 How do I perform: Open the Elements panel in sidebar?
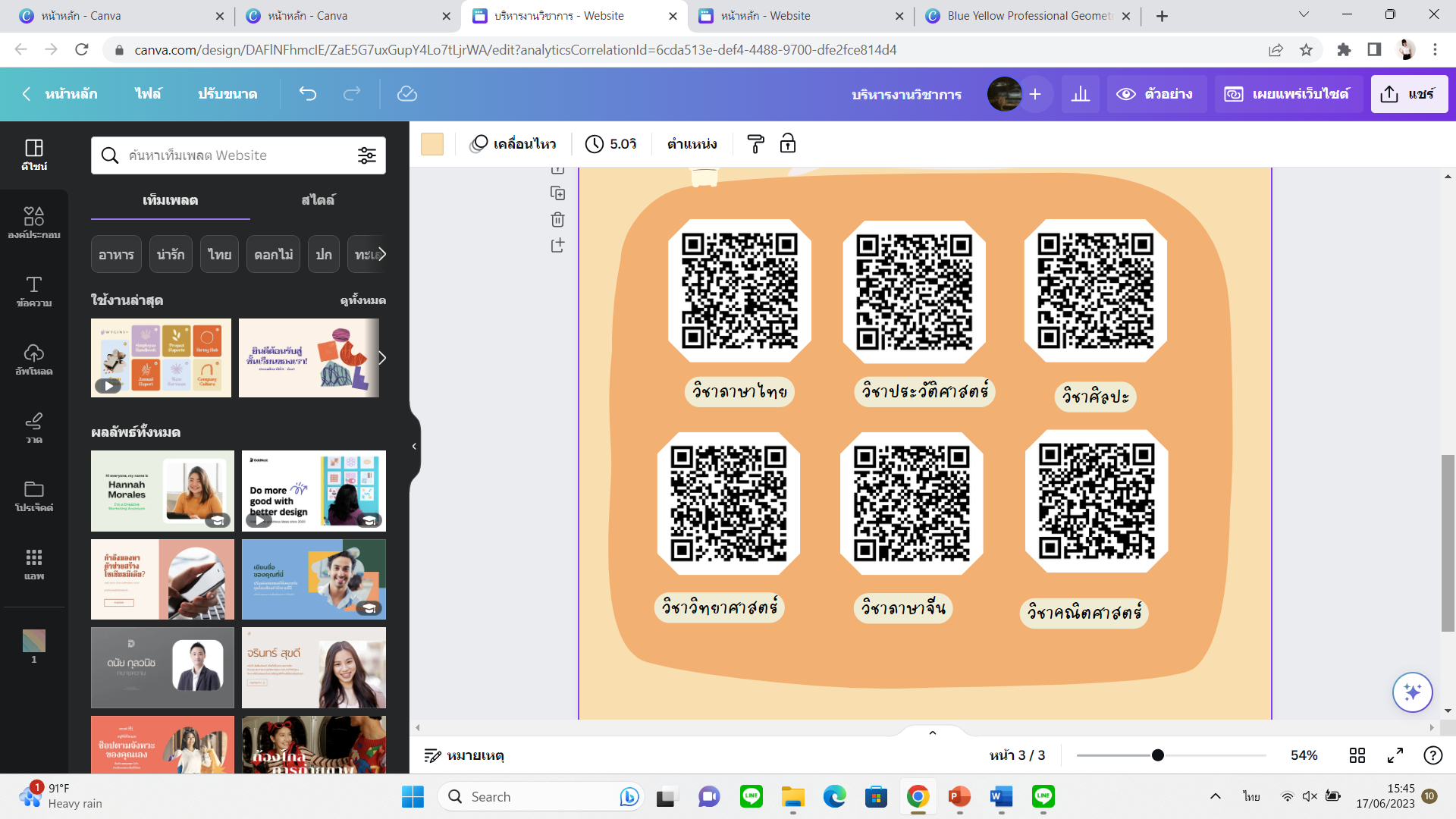tap(34, 221)
